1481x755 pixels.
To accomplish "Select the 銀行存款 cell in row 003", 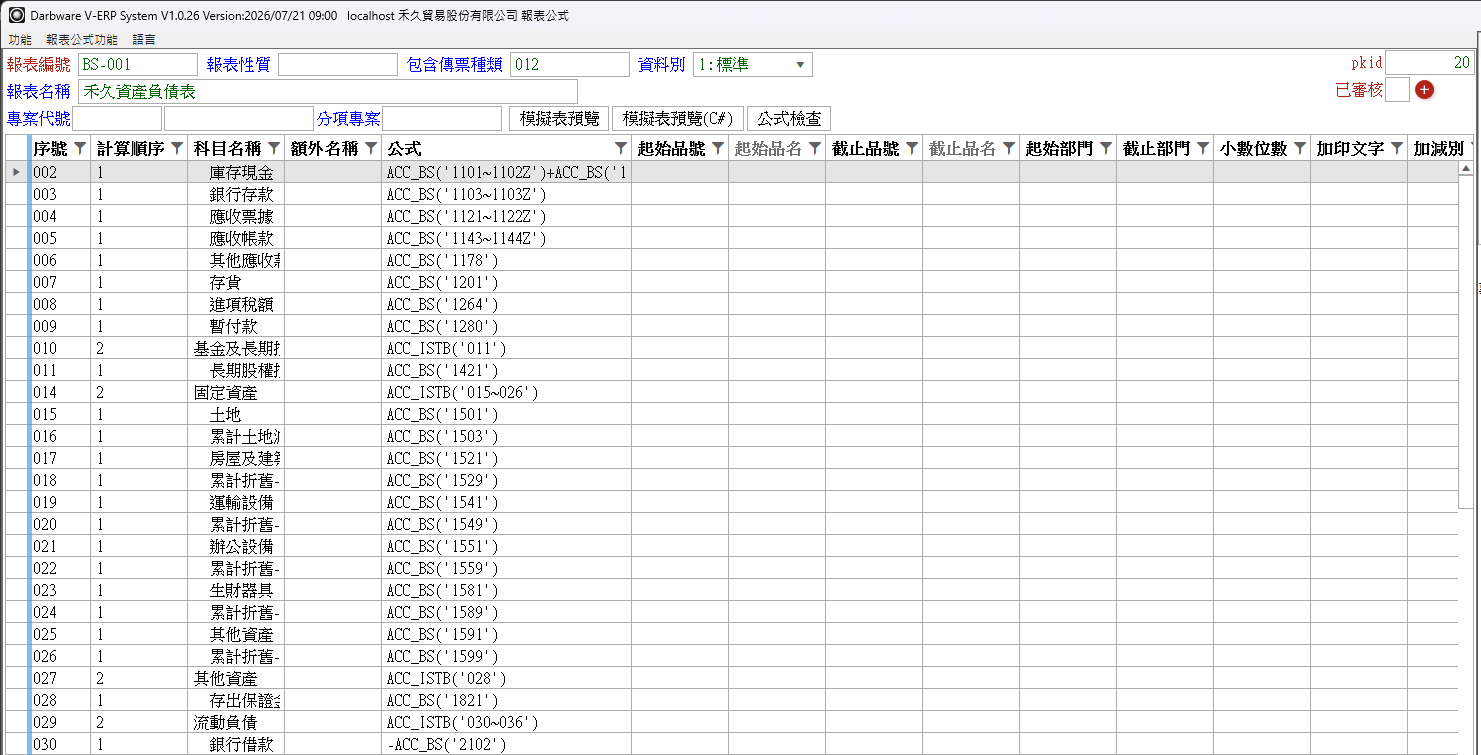I will coord(236,194).
